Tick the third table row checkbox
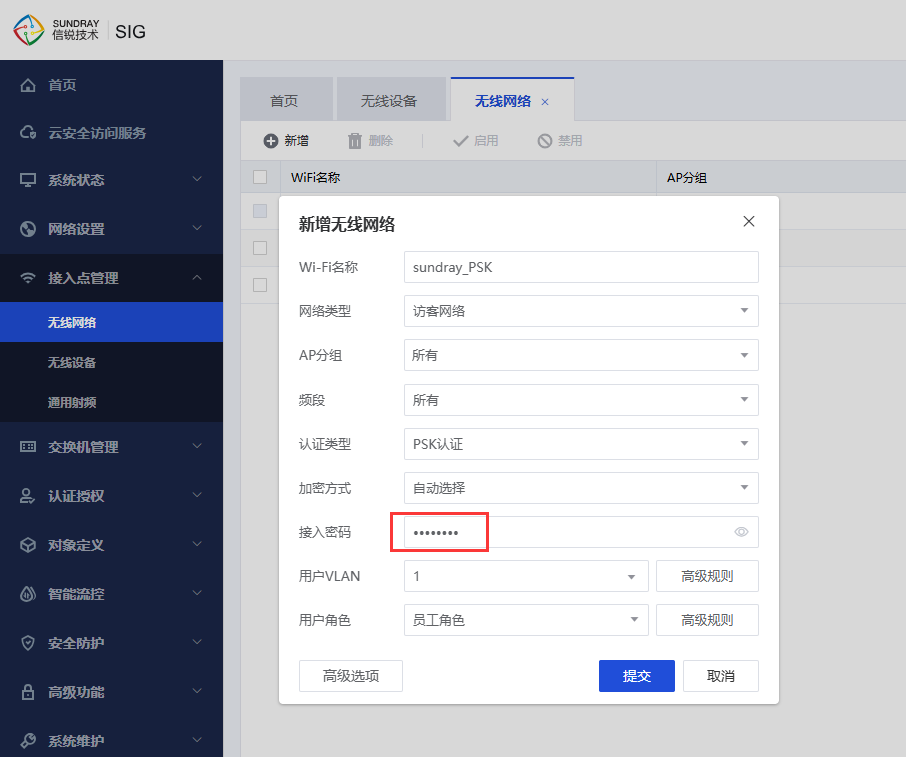 [x=260, y=285]
